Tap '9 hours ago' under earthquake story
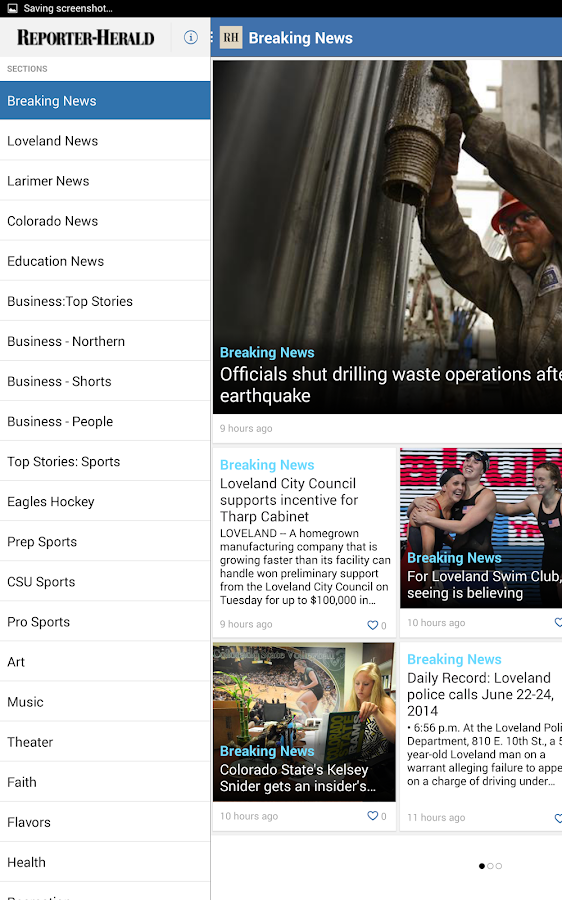Viewport: 562px width, 900px height. click(x=246, y=428)
